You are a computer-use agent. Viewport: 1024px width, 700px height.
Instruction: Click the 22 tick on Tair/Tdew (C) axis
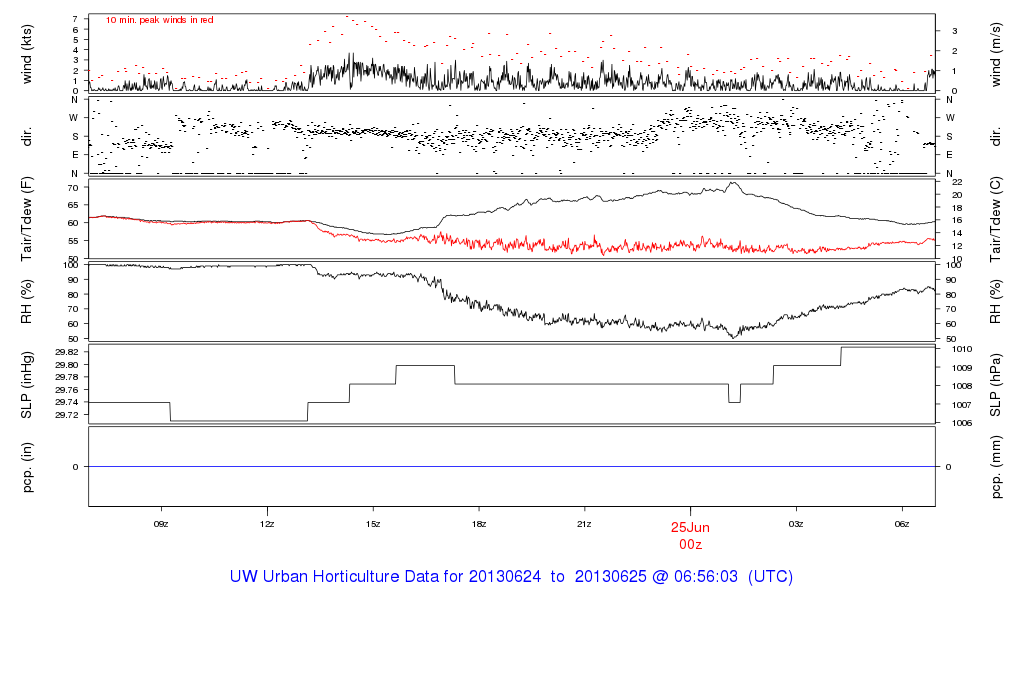(957, 182)
